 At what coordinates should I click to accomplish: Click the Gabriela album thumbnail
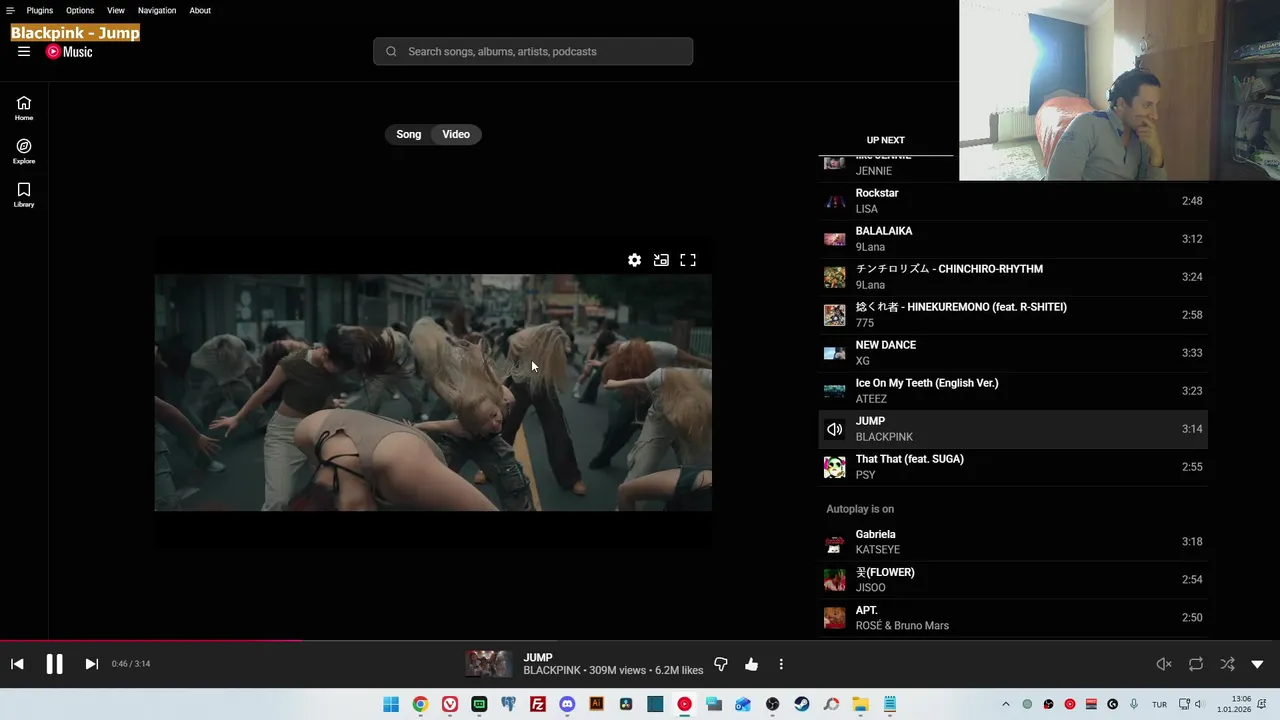[x=834, y=542]
